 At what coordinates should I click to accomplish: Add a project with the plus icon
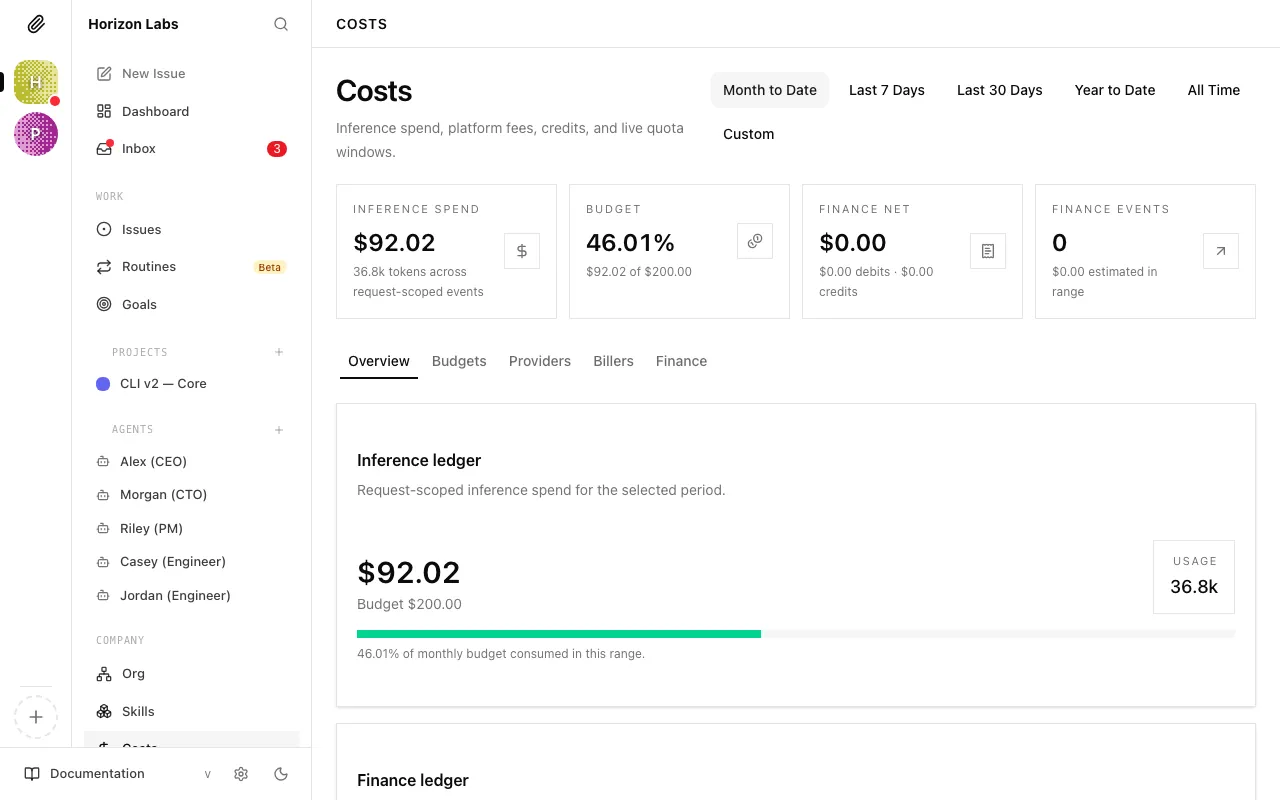pos(279,352)
